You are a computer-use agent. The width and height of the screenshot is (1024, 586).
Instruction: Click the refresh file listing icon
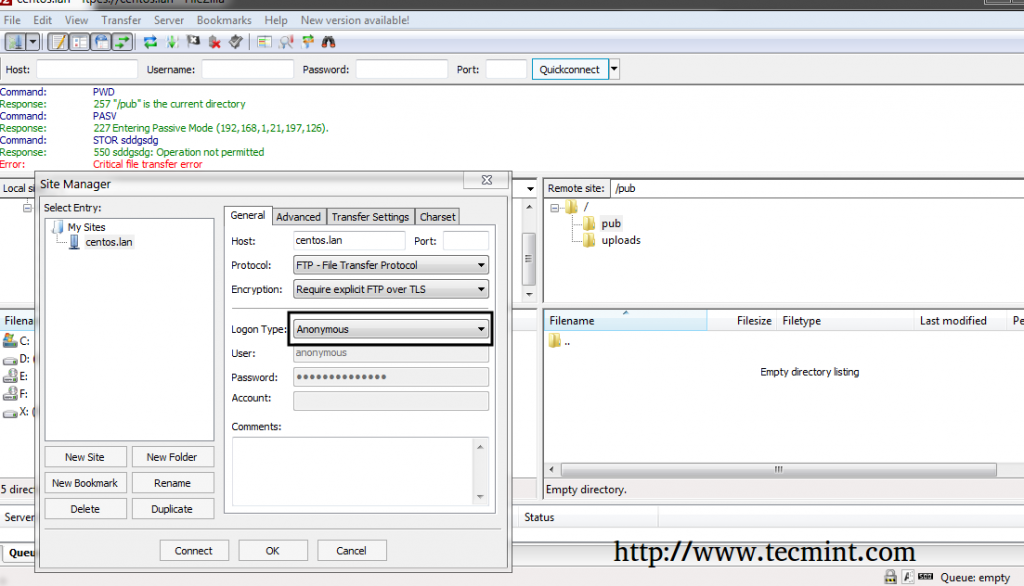(150, 41)
